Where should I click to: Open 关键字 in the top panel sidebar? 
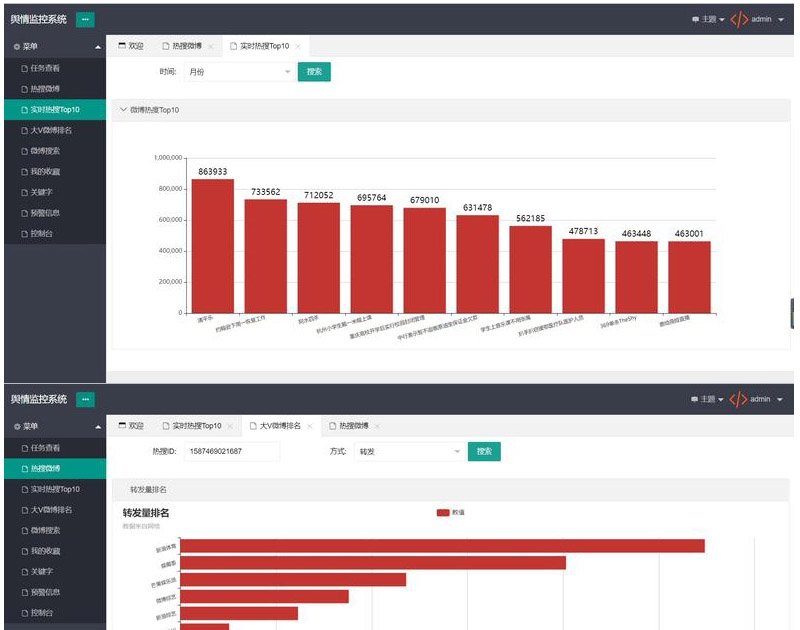click(55, 192)
